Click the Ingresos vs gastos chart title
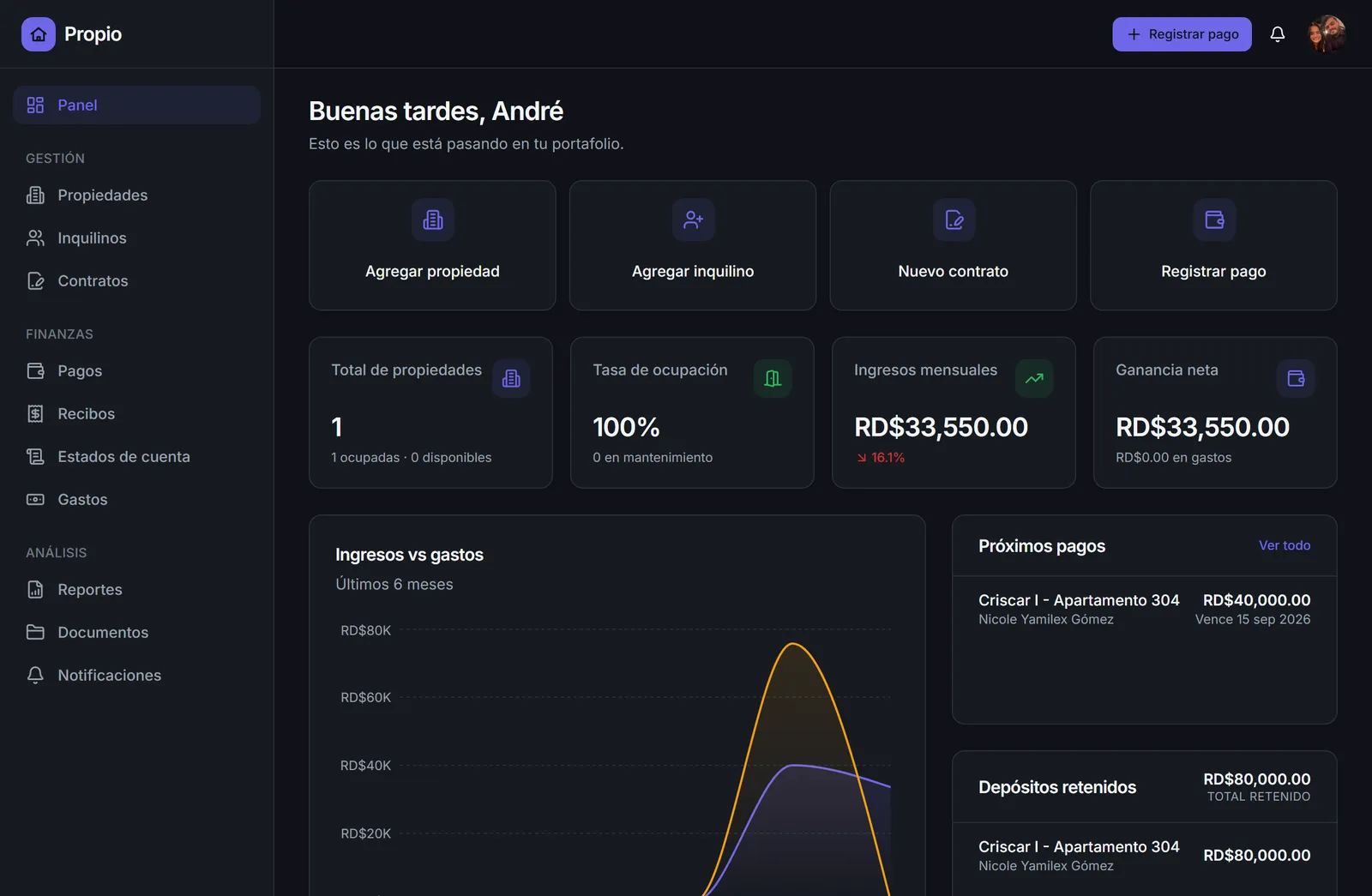 click(409, 555)
